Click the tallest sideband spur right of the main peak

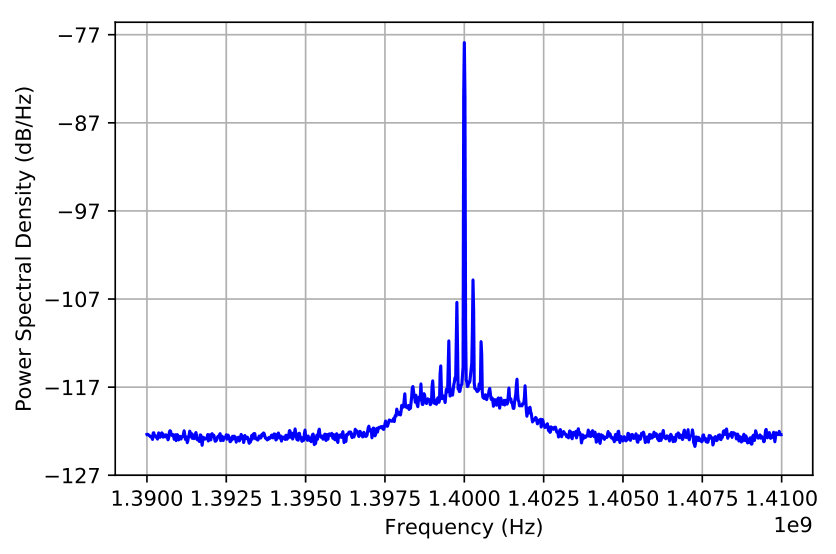pos(473,280)
